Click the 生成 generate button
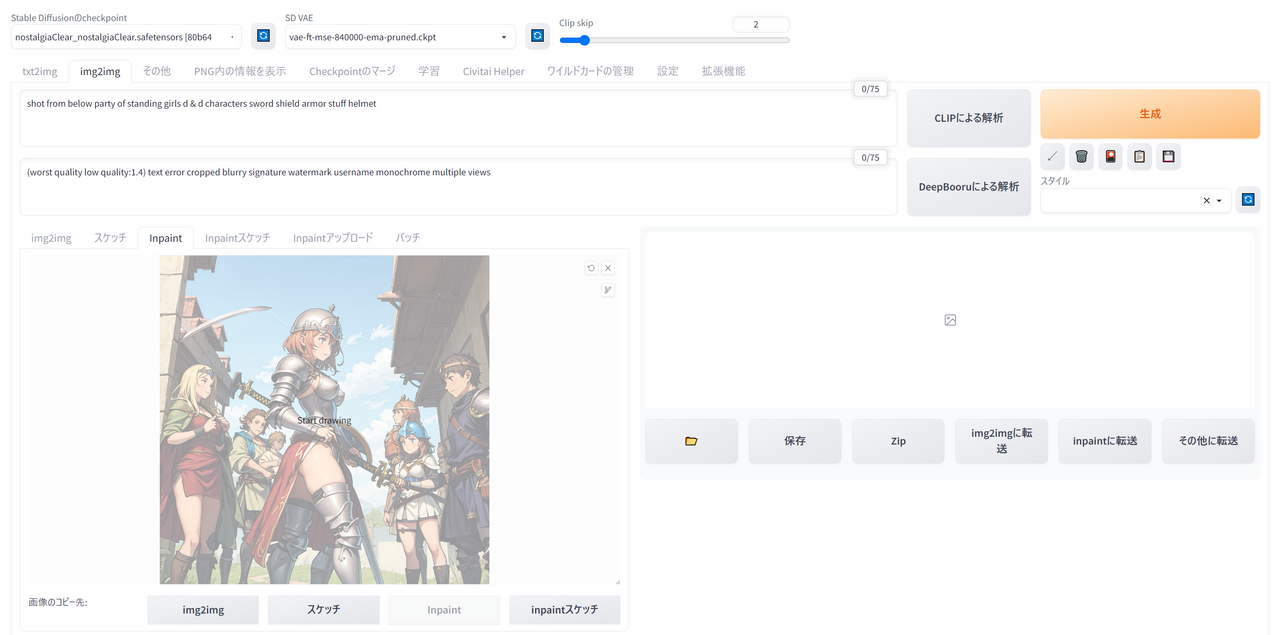This screenshot has height=635, width=1280. (x=1150, y=114)
